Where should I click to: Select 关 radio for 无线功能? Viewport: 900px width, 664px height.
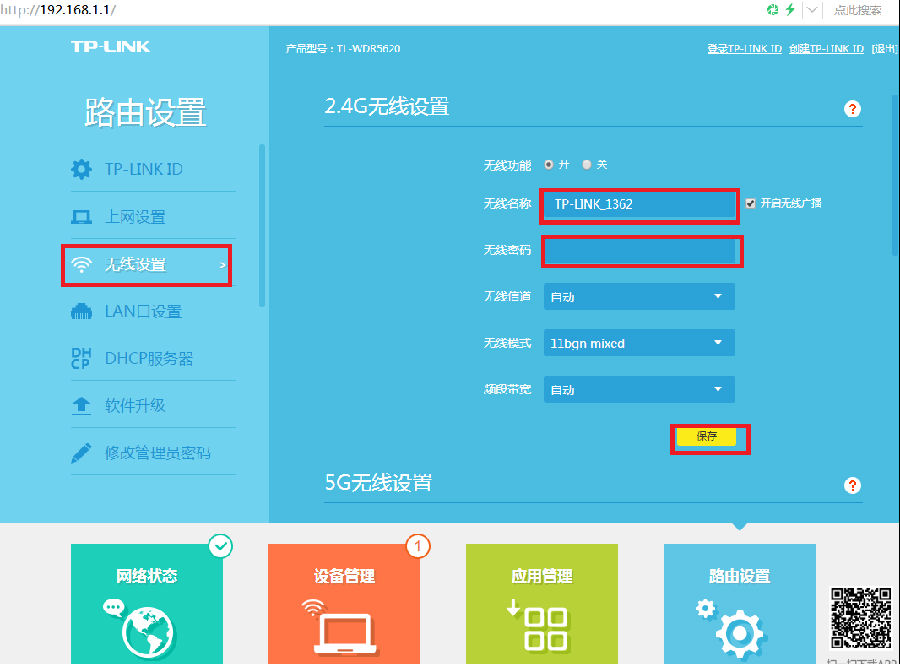(587, 165)
